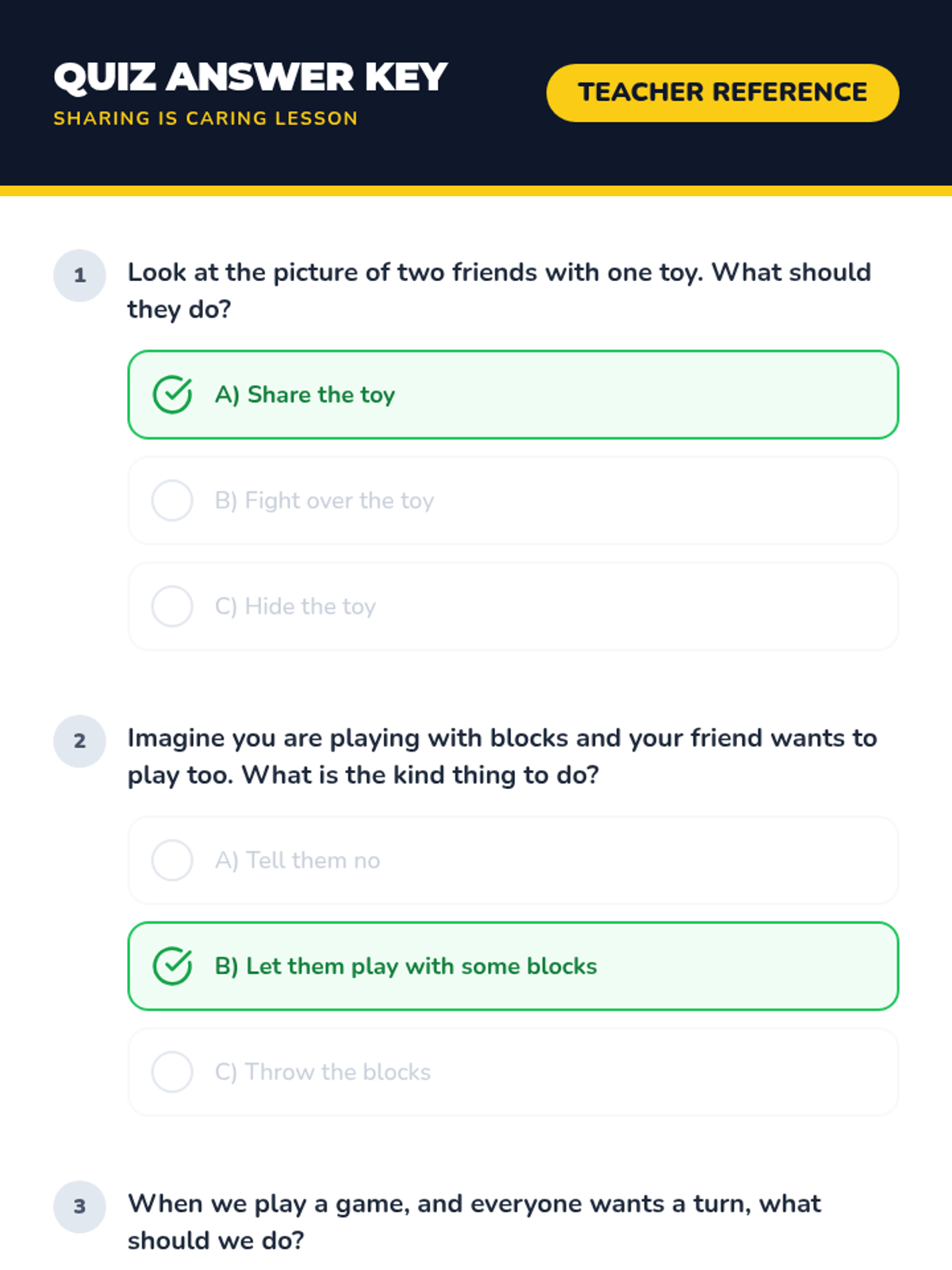
Task: Choose answer B) Let them play with some blocks
Action: (x=512, y=966)
